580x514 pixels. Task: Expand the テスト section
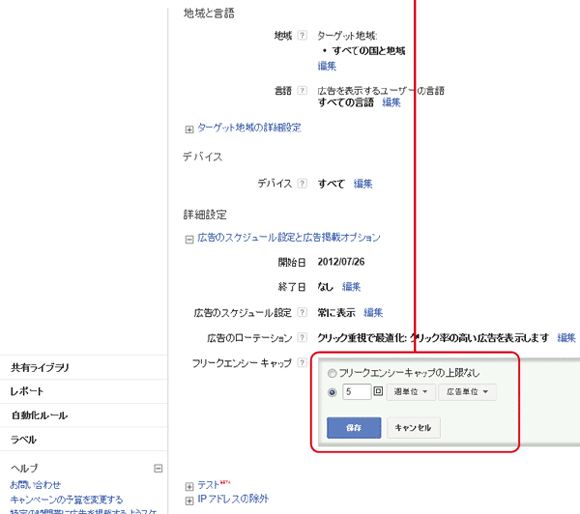tap(189, 486)
